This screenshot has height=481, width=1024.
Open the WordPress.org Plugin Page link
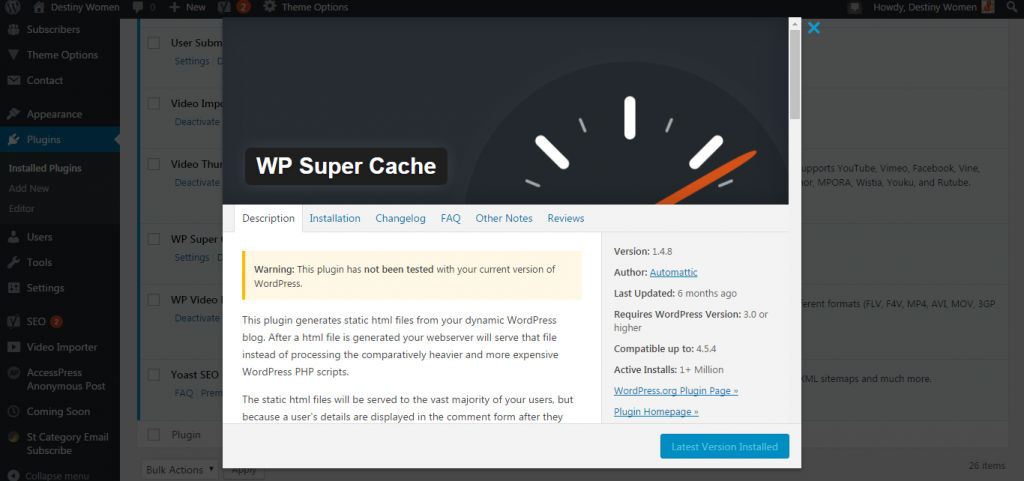click(x=675, y=390)
